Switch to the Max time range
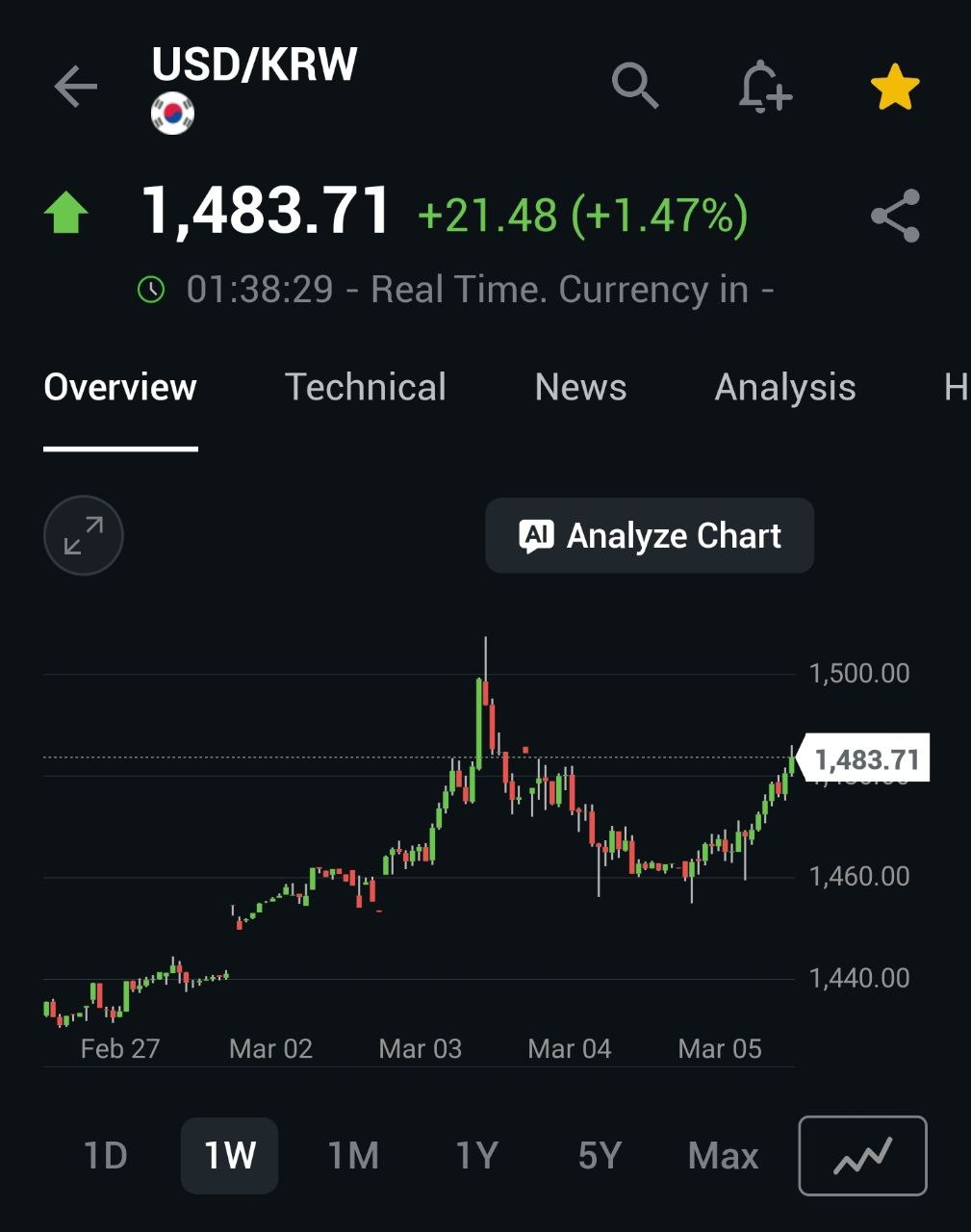The width and height of the screenshot is (971, 1232). click(723, 1155)
